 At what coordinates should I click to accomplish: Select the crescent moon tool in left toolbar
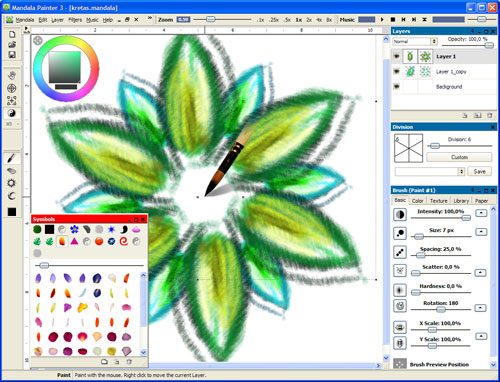tap(12, 196)
